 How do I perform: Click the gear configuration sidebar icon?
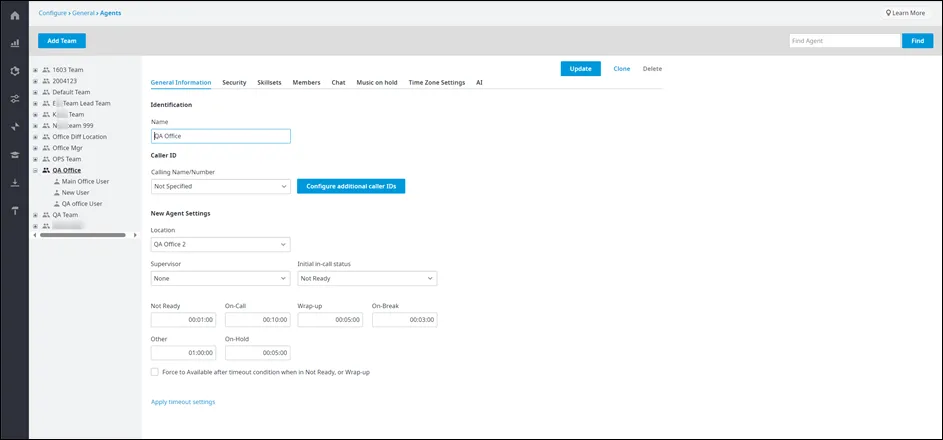(15, 71)
